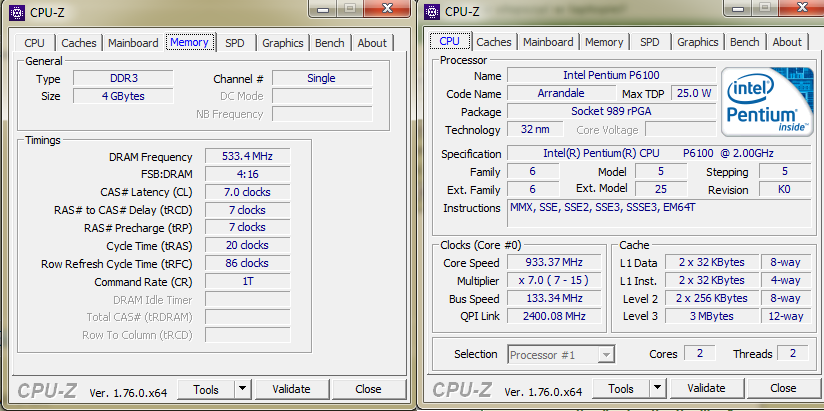Image resolution: width=824 pixels, height=411 pixels.
Task: Click the Ext. Model value 25
Action: (661, 189)
